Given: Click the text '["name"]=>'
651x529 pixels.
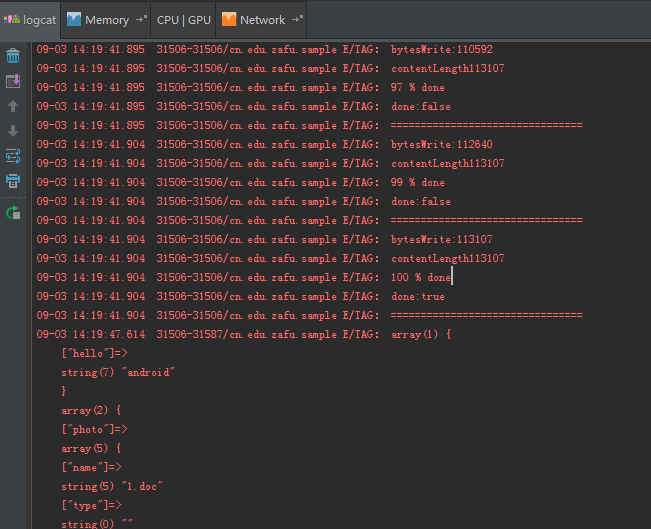Looking at the screenshot, I should 91,468.
